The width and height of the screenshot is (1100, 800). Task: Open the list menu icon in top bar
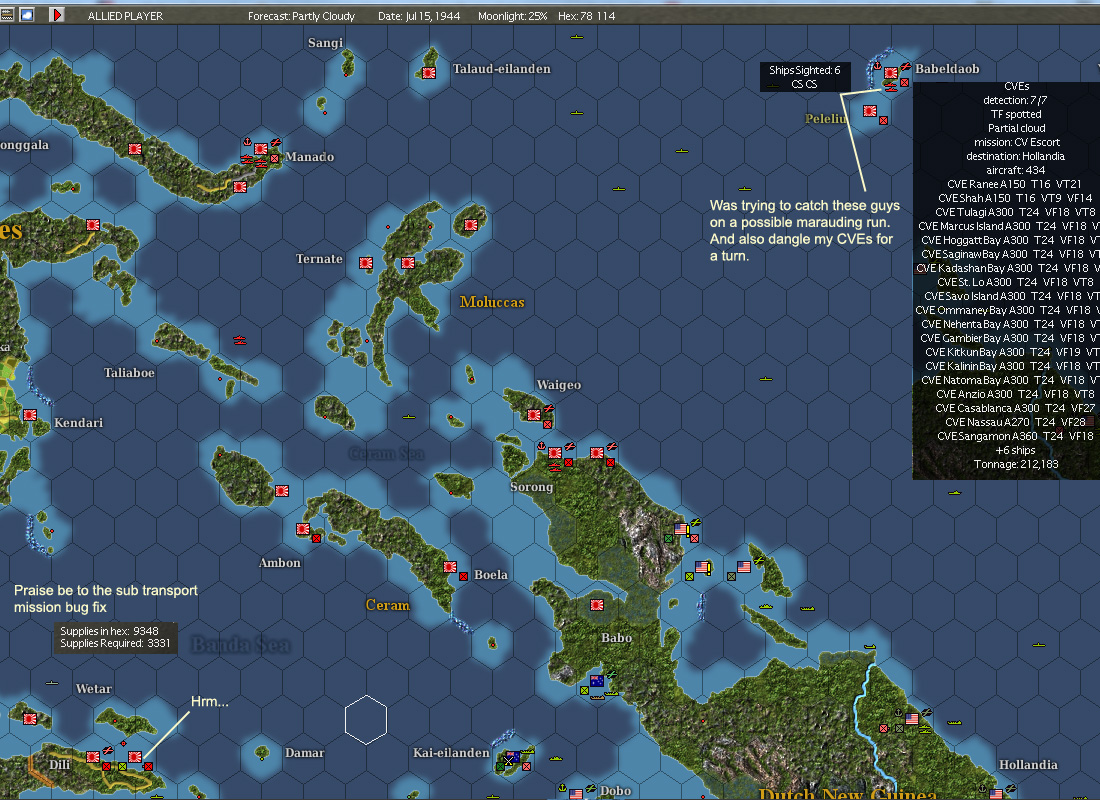[7, 15]
